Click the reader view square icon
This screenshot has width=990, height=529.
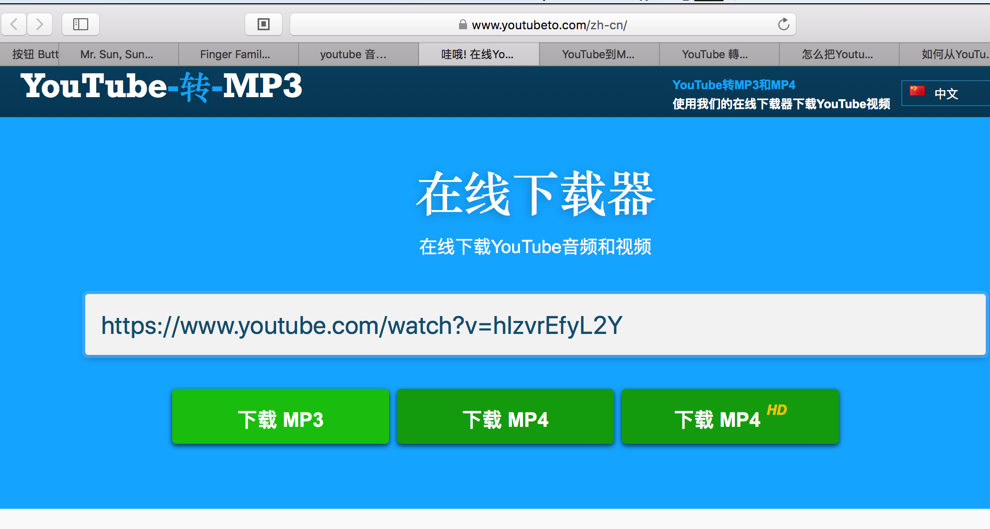tap(263, 25)
